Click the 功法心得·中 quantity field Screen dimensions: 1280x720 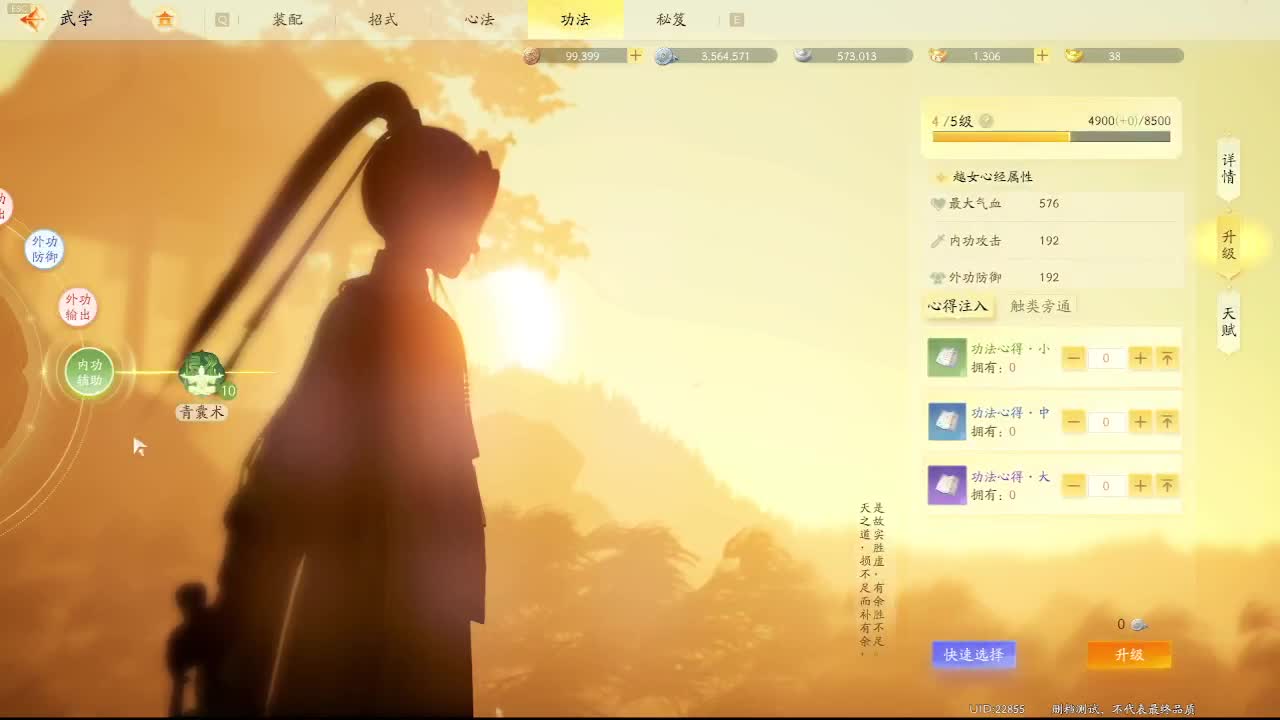(1106, 422)
